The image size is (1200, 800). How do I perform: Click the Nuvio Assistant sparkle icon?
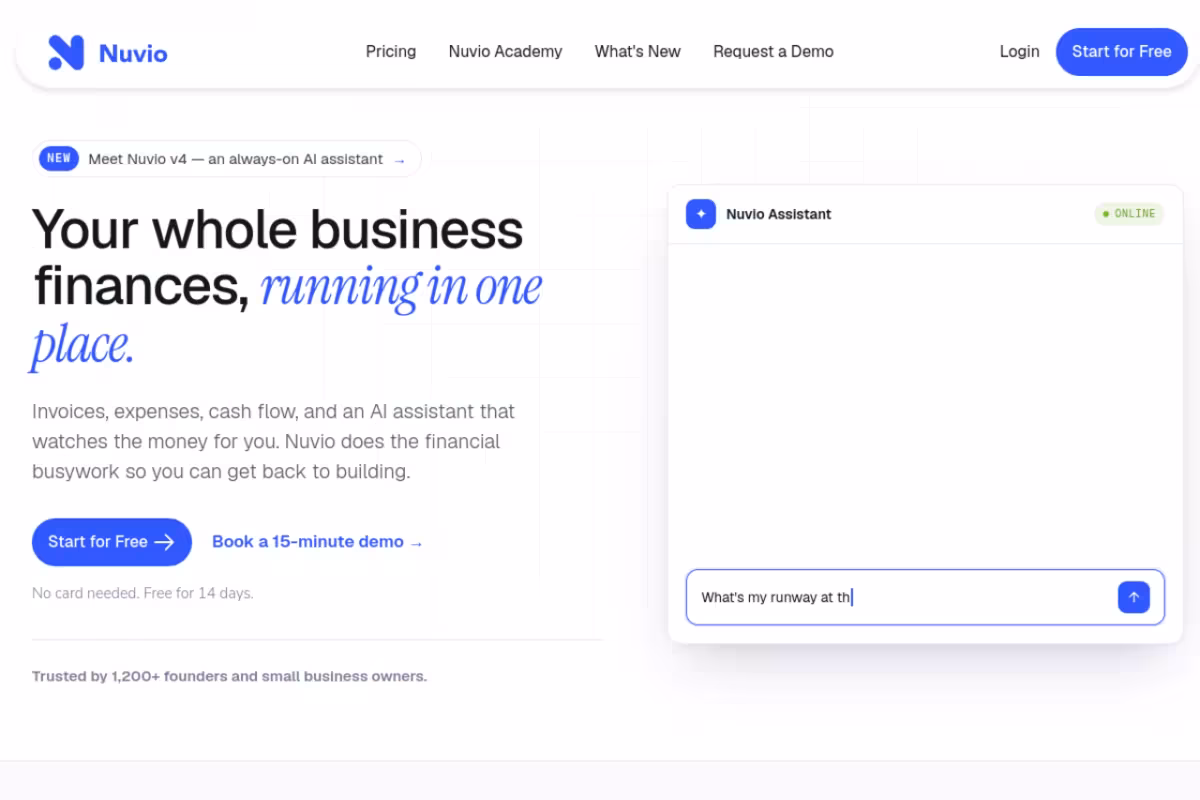(701, 214)
